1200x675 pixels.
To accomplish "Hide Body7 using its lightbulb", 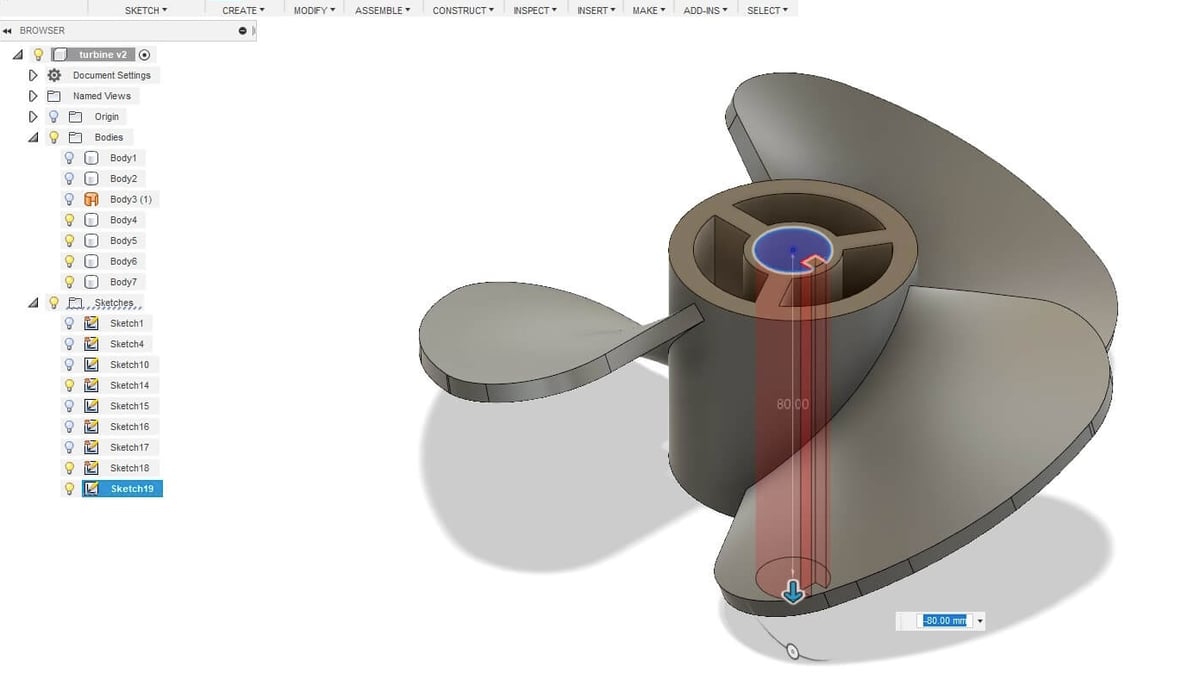I will [x=69, y=282].
